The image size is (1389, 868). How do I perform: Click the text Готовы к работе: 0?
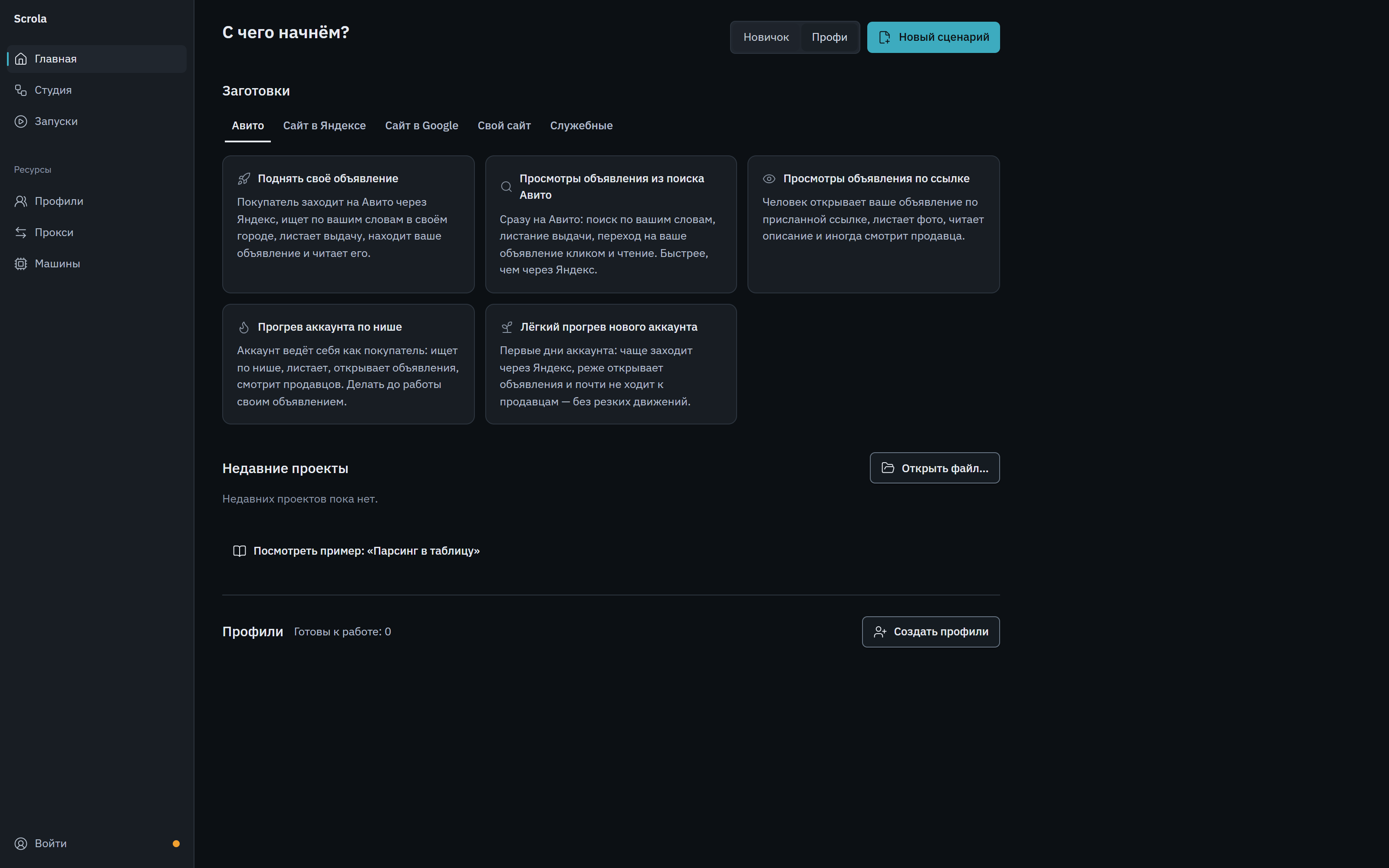(342, 632)
